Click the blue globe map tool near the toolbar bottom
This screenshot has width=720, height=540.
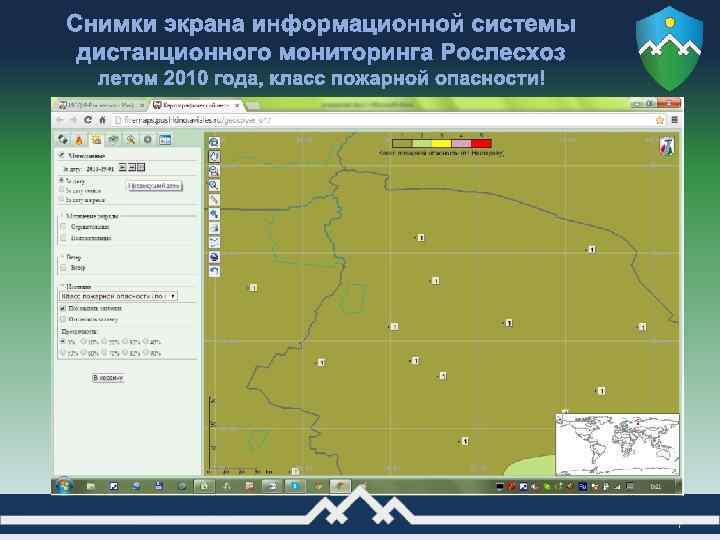214,257
